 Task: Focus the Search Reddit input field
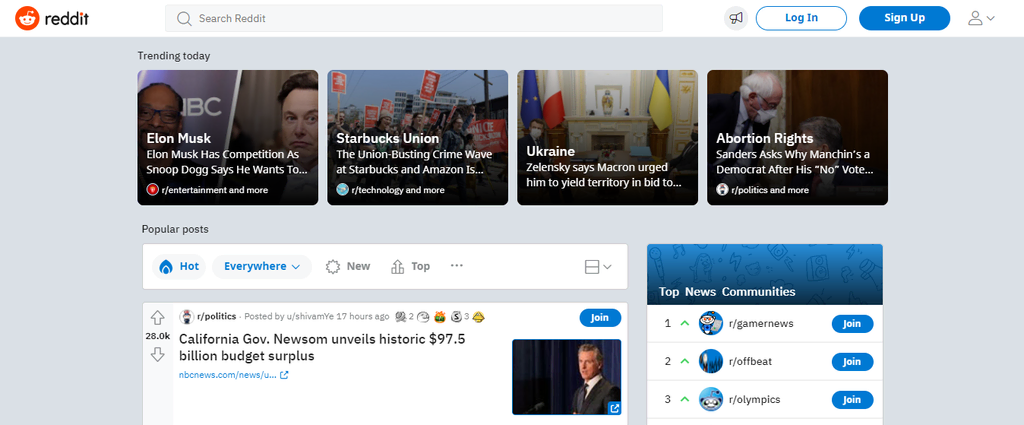tap(413, 18)
